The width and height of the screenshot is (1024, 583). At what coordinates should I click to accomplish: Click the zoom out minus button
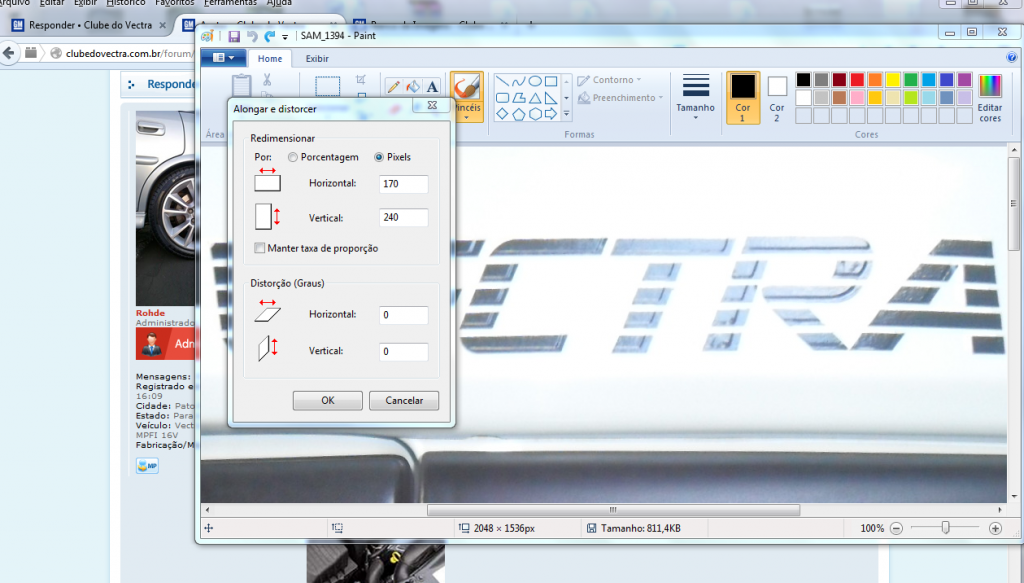click(x=896, y=528)
